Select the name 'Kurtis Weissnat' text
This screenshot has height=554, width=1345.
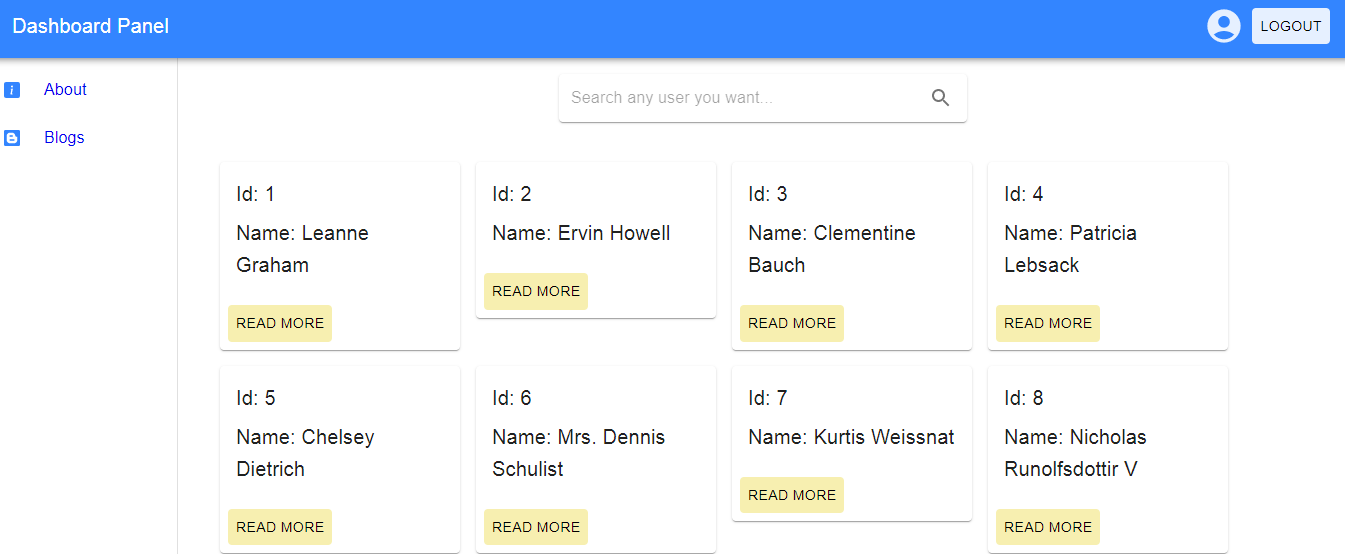[884, 437]
